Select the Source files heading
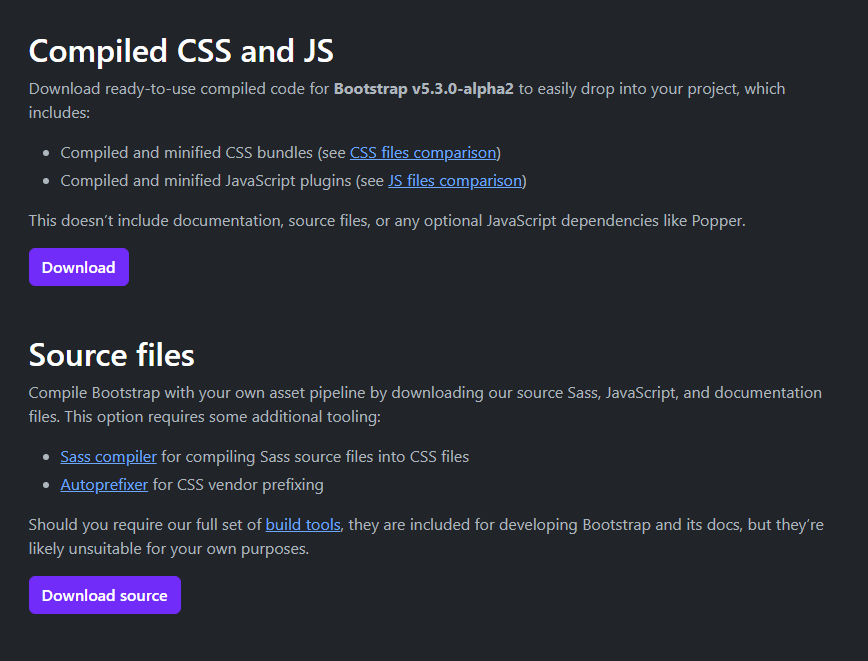 tap(111, 355)
